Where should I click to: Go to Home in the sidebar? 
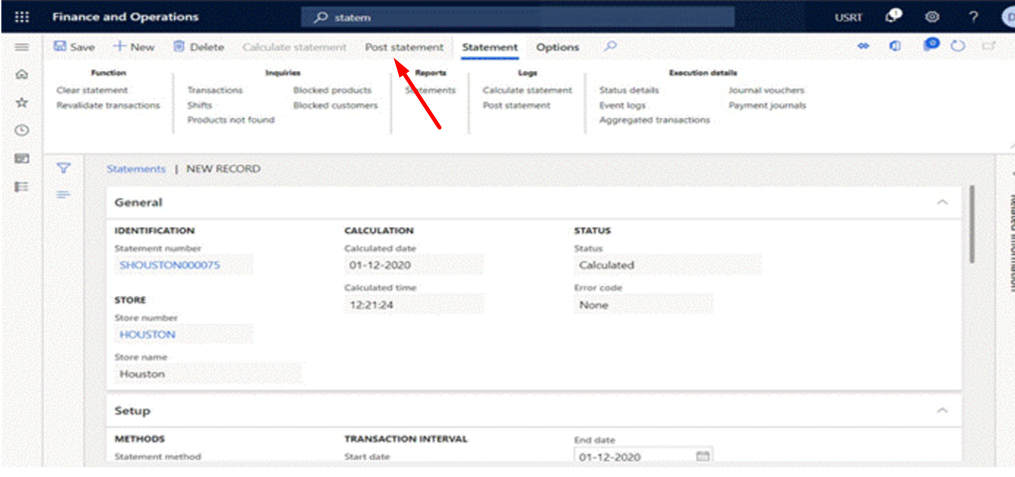[x=21, y=74]
